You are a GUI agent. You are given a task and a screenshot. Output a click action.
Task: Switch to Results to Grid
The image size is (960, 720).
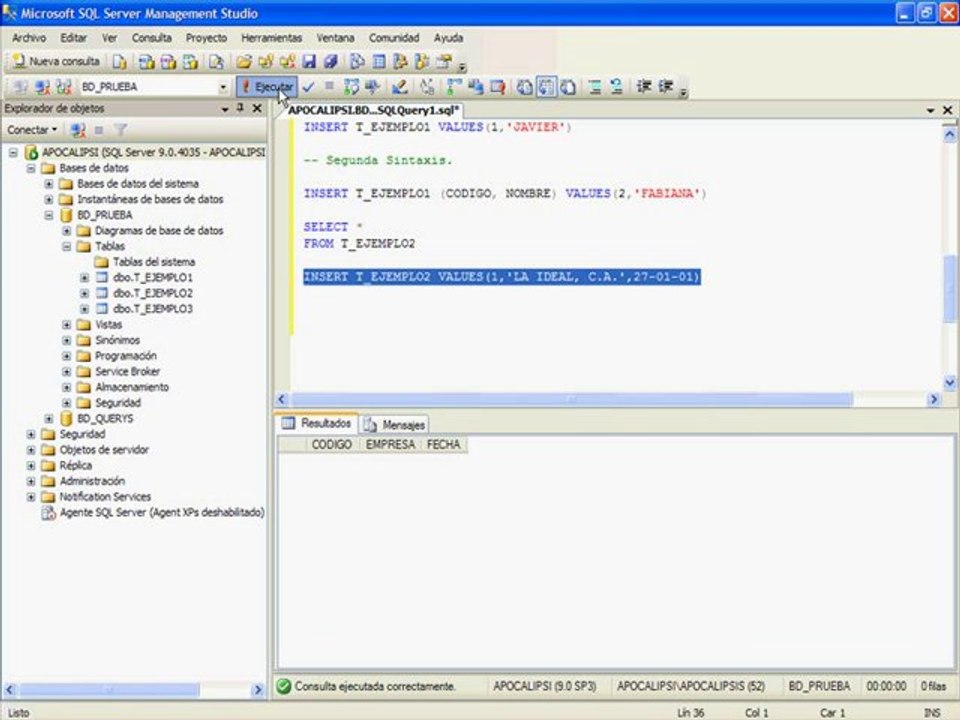(546, 87)
